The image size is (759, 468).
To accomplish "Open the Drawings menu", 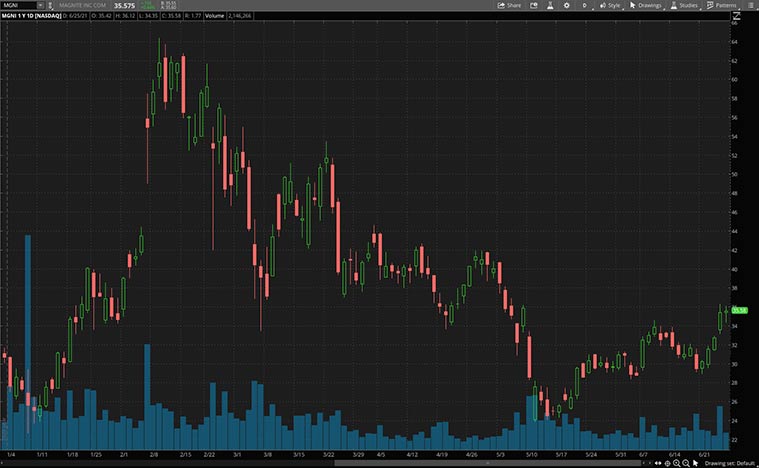I will pos(646,5).
